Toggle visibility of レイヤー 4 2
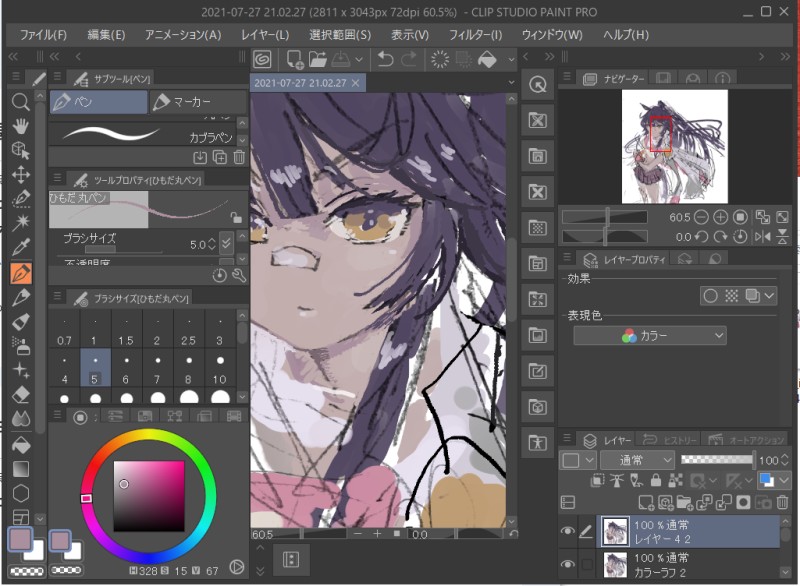The width and height of the screenshot is (800, 586). (x=567, y=531)
